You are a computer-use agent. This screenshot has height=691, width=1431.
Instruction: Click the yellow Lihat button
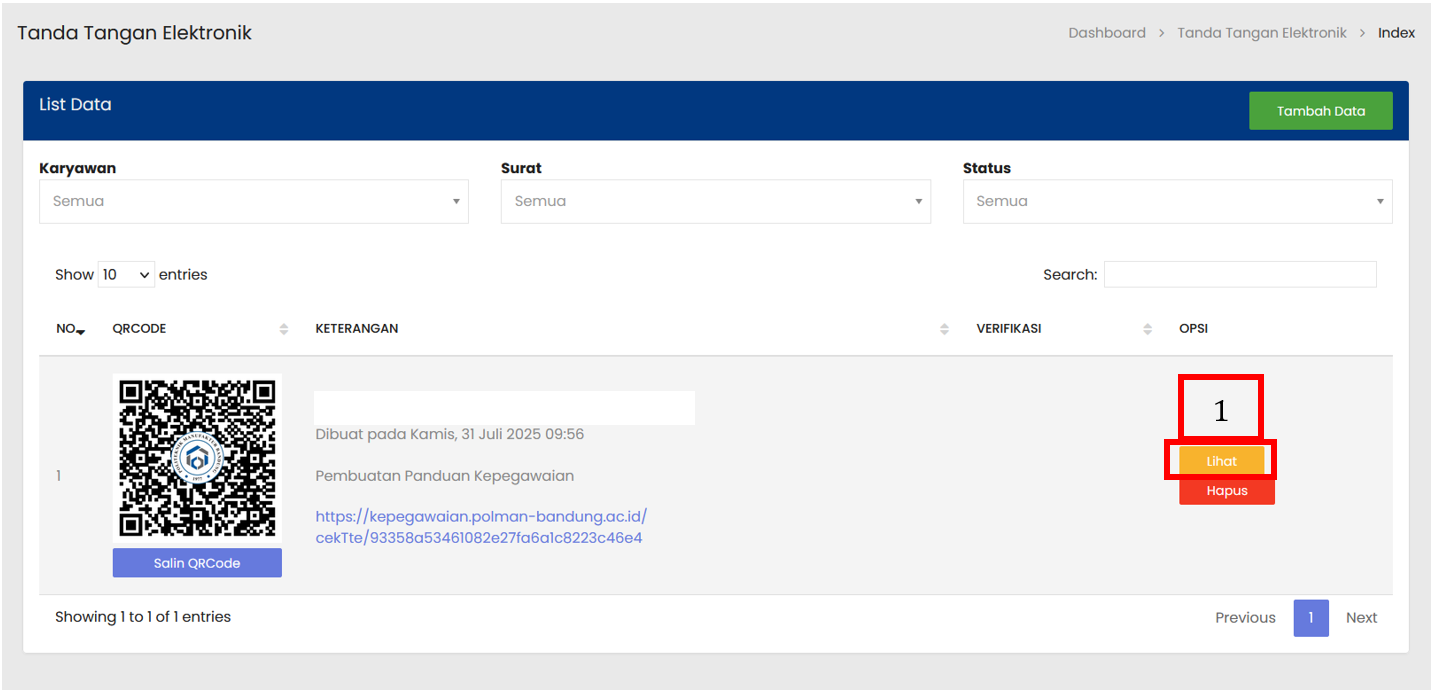(x=1221, y=461)
